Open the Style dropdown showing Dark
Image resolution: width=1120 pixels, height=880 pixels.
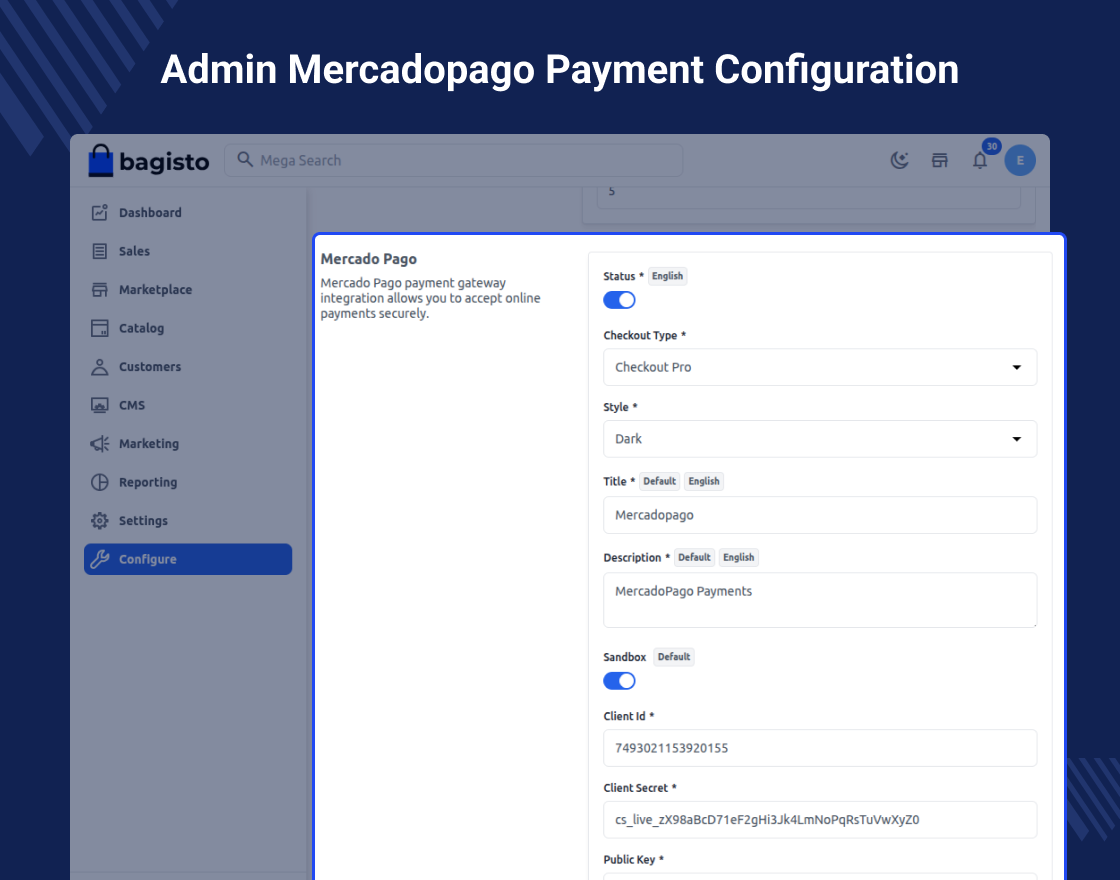820,439
